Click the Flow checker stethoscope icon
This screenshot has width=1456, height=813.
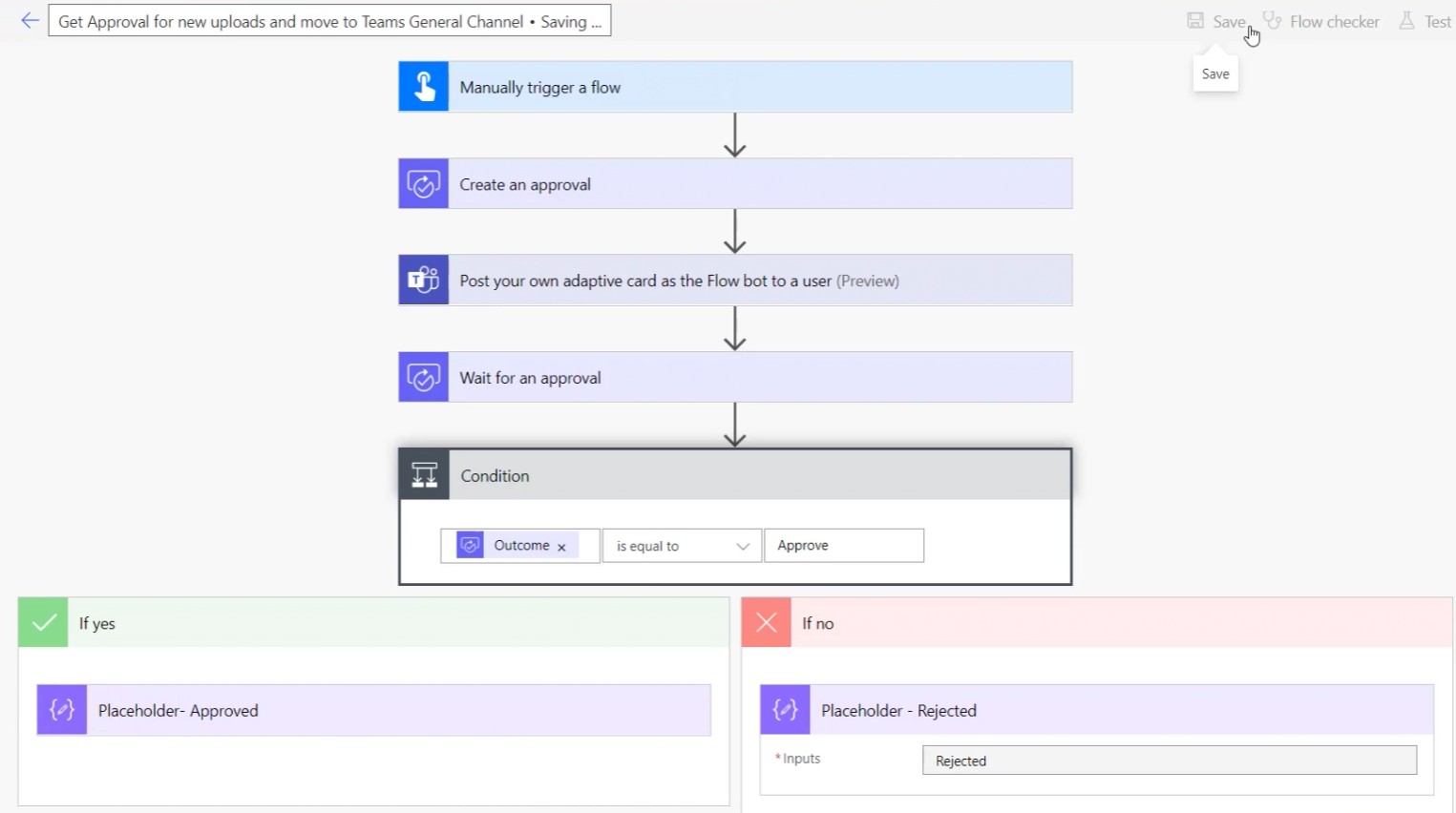(1272, 21)
